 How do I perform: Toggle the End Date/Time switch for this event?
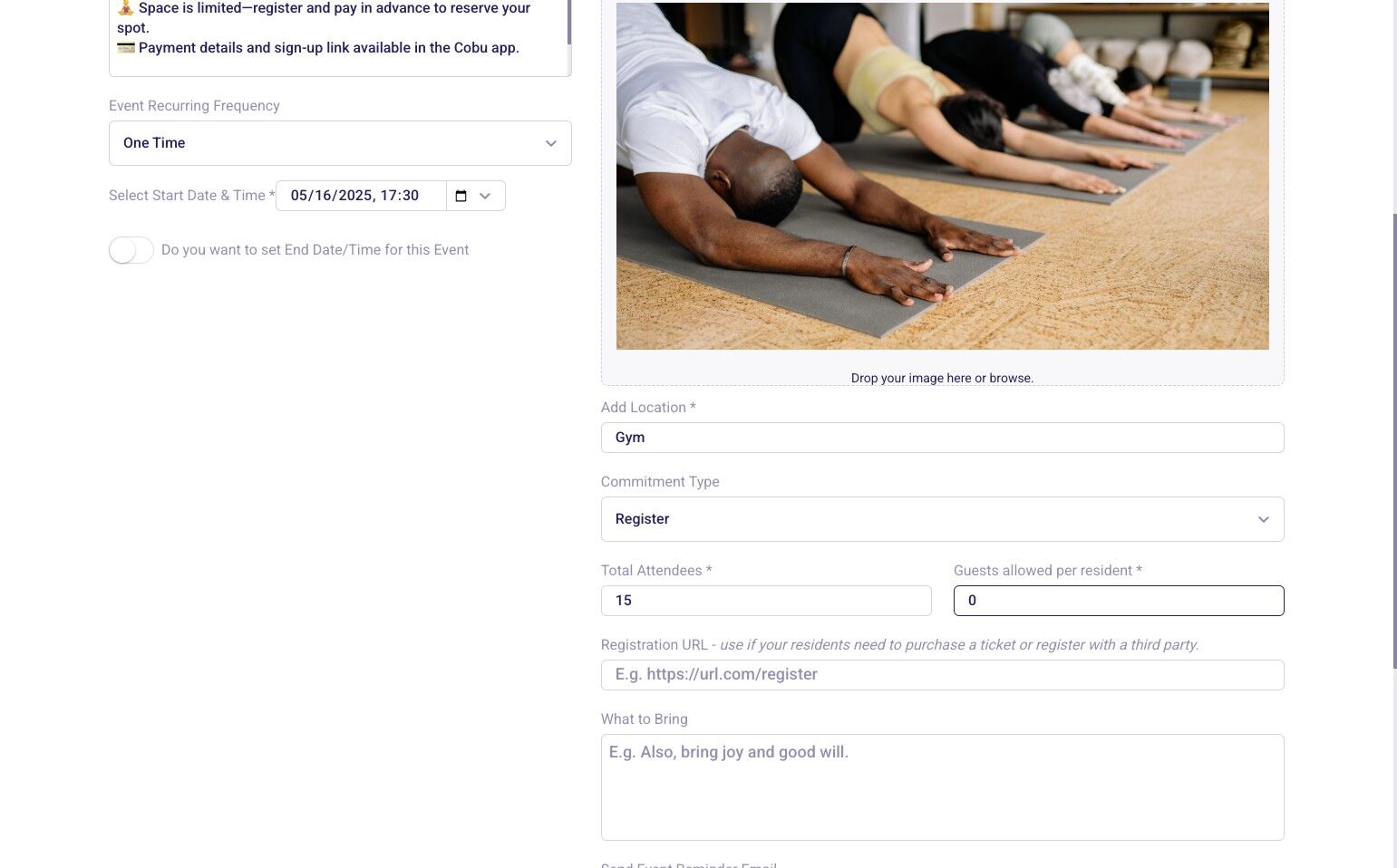point(131,250)
